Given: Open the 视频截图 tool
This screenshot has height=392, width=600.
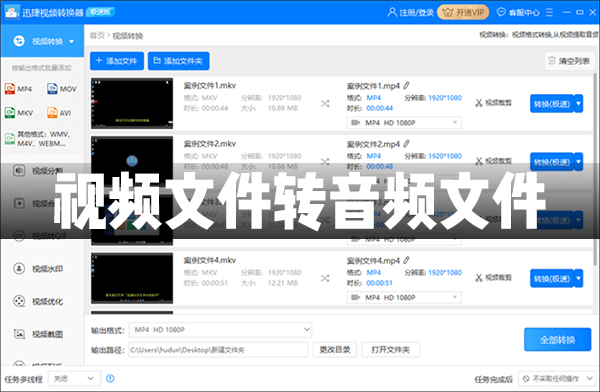Looking at the screenshot, I should (x=38, y=334).
